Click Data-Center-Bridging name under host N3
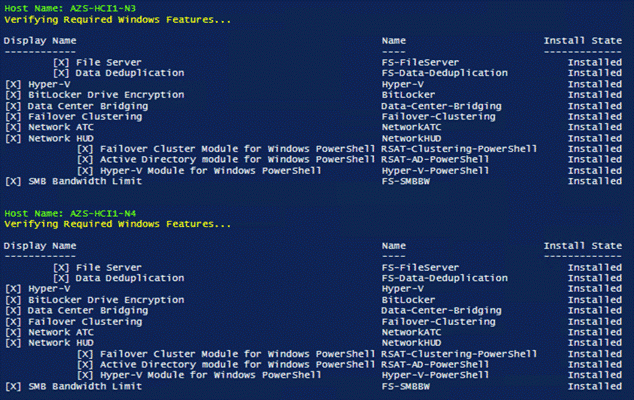This screenshot has height=400, width=634. [441, 106]
